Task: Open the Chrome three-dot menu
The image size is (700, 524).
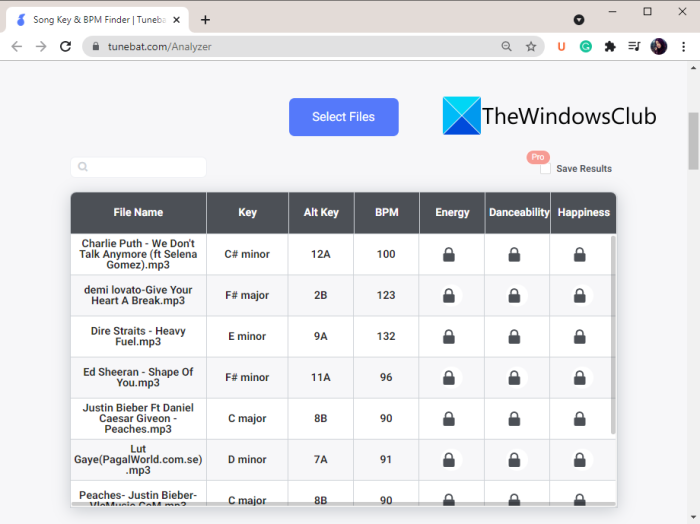Action: [x=683, y=46]
